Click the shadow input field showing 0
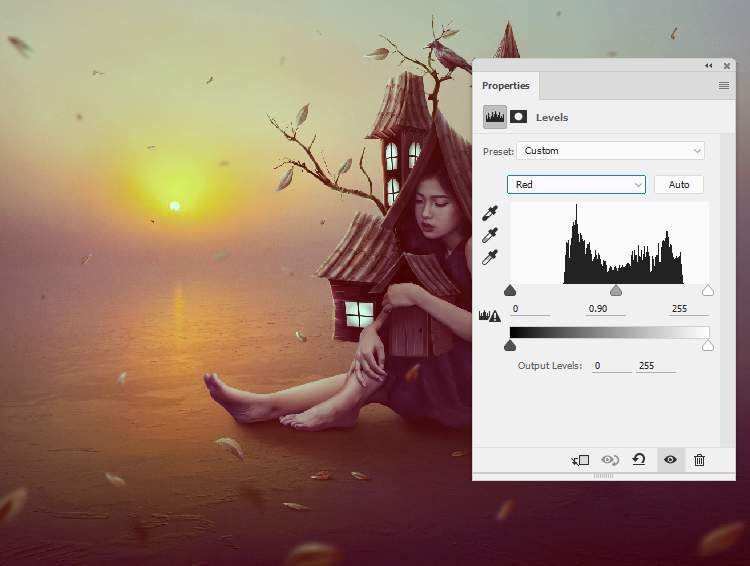This screenshot has height=566, width=750. click(530, 309)
